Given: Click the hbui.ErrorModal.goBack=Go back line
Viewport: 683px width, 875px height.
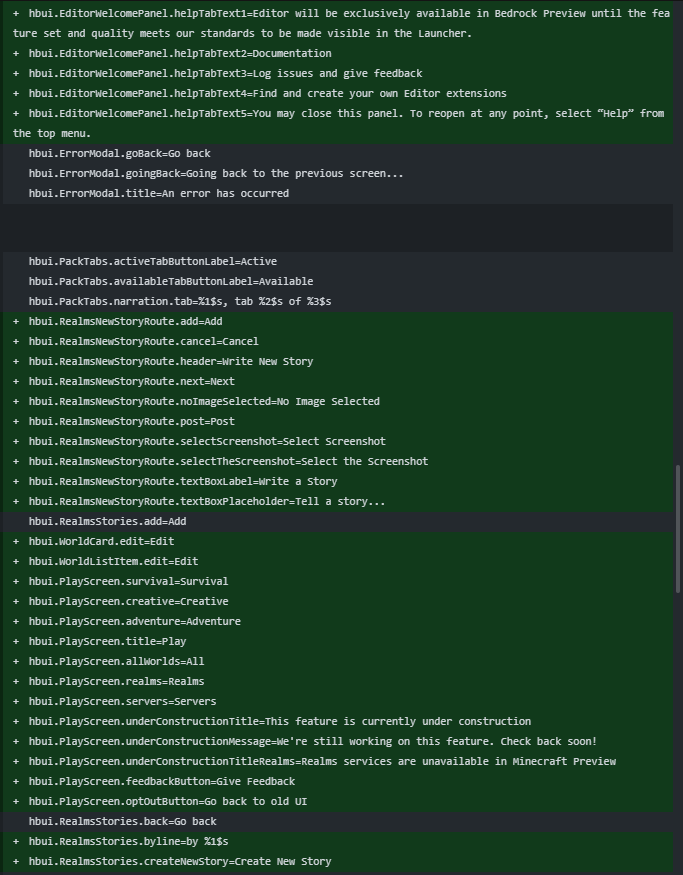Looking at the screenshot, I should [338, 153].
